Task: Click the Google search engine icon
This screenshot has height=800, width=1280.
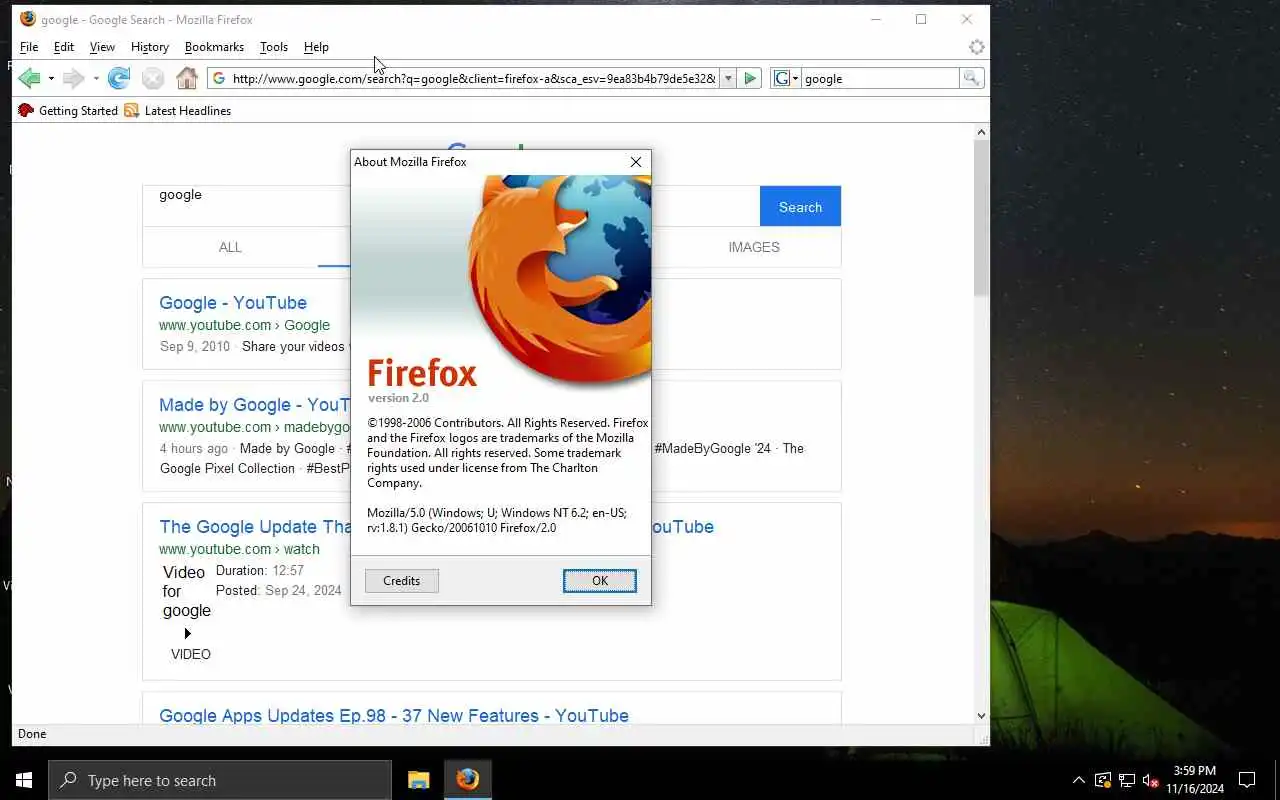Action: [782, 78]
